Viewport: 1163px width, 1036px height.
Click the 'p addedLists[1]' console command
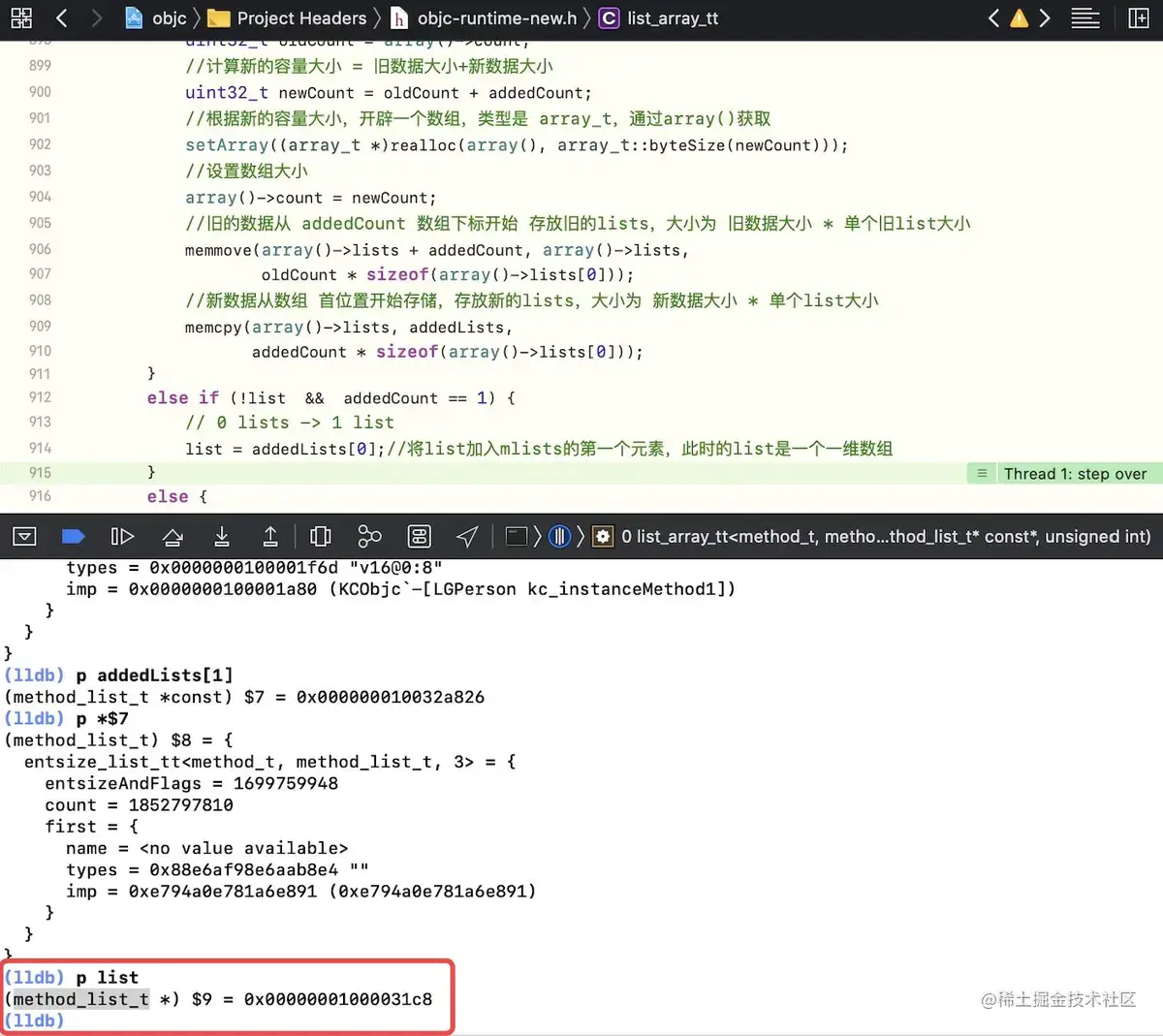pyautogui.click(x=154, y=675)
